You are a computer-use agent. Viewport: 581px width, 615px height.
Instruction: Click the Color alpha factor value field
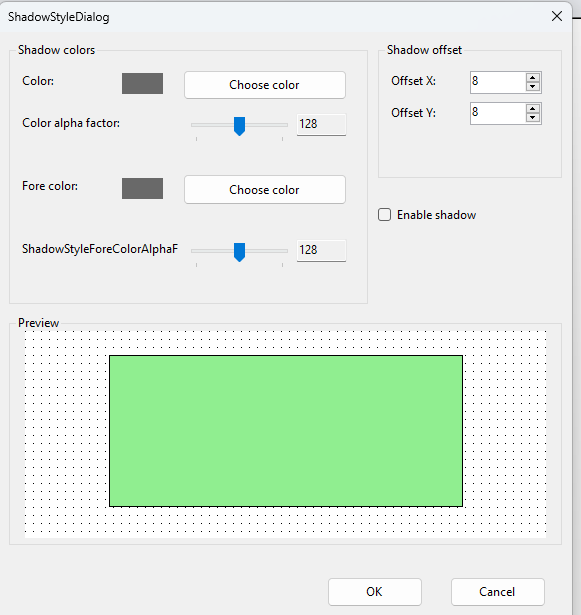coord(321,124)
